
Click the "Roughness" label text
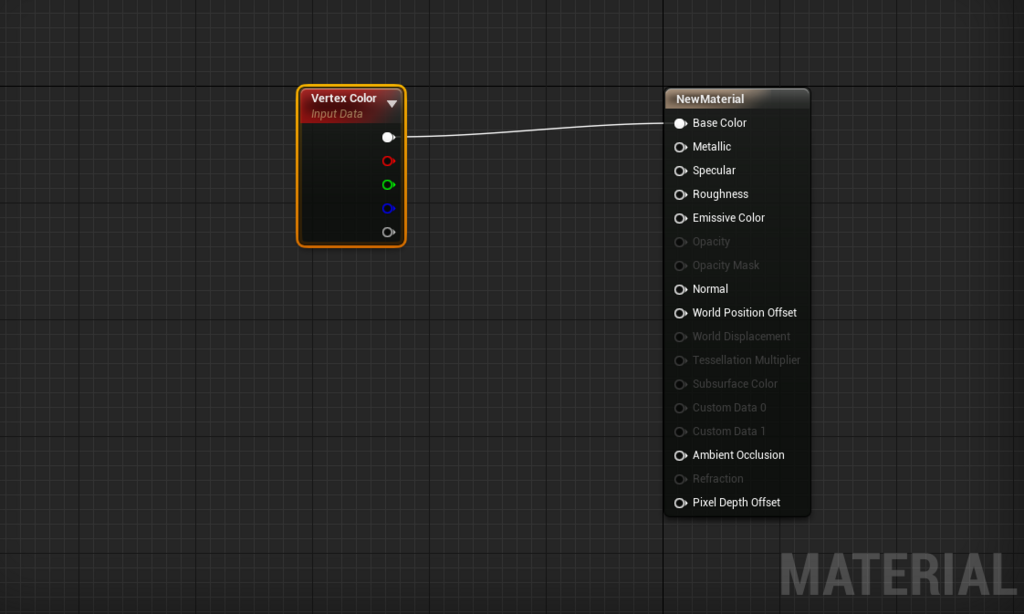pyautogui.click(x=720, y=194)
